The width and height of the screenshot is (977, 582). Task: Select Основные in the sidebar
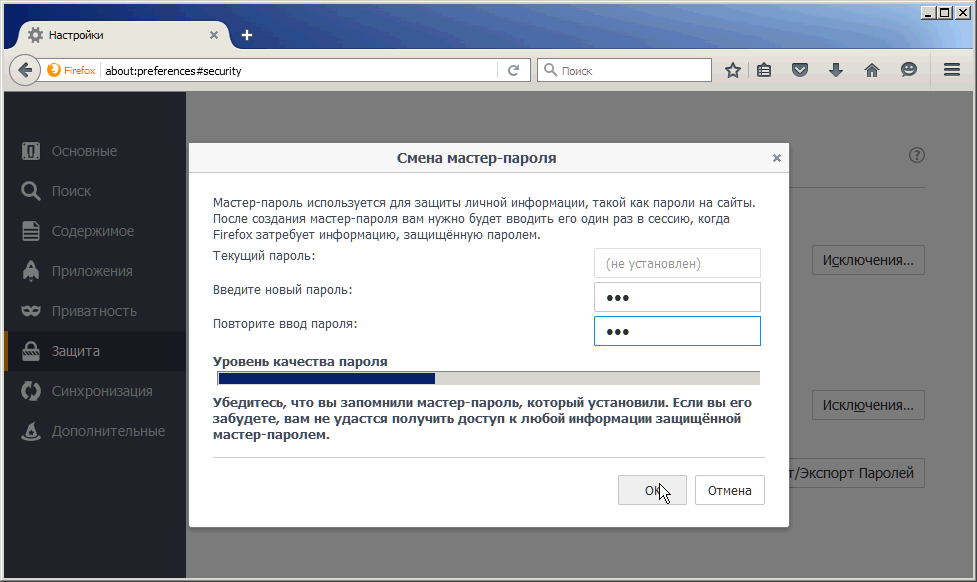pos(84,151)
